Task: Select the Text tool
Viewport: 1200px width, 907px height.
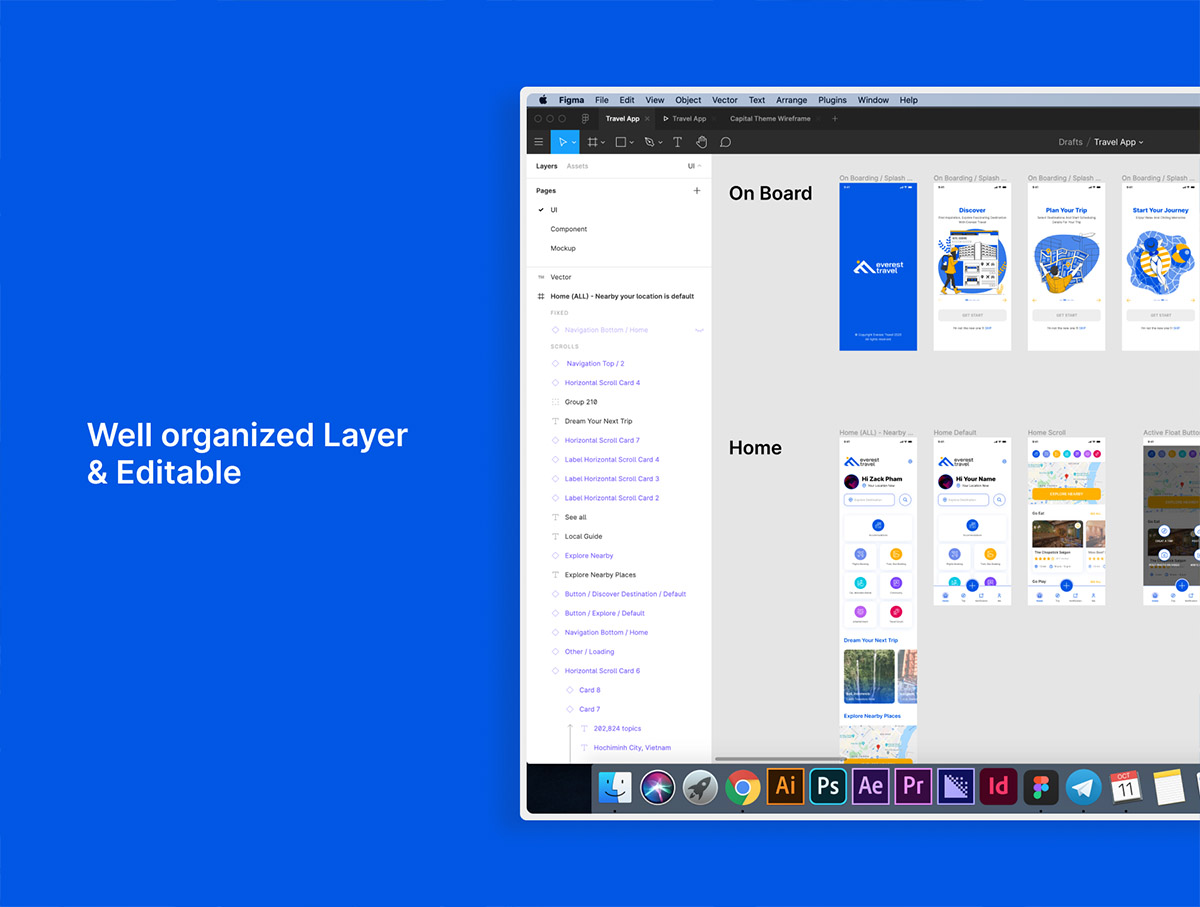Action: (x=677, y=142)
